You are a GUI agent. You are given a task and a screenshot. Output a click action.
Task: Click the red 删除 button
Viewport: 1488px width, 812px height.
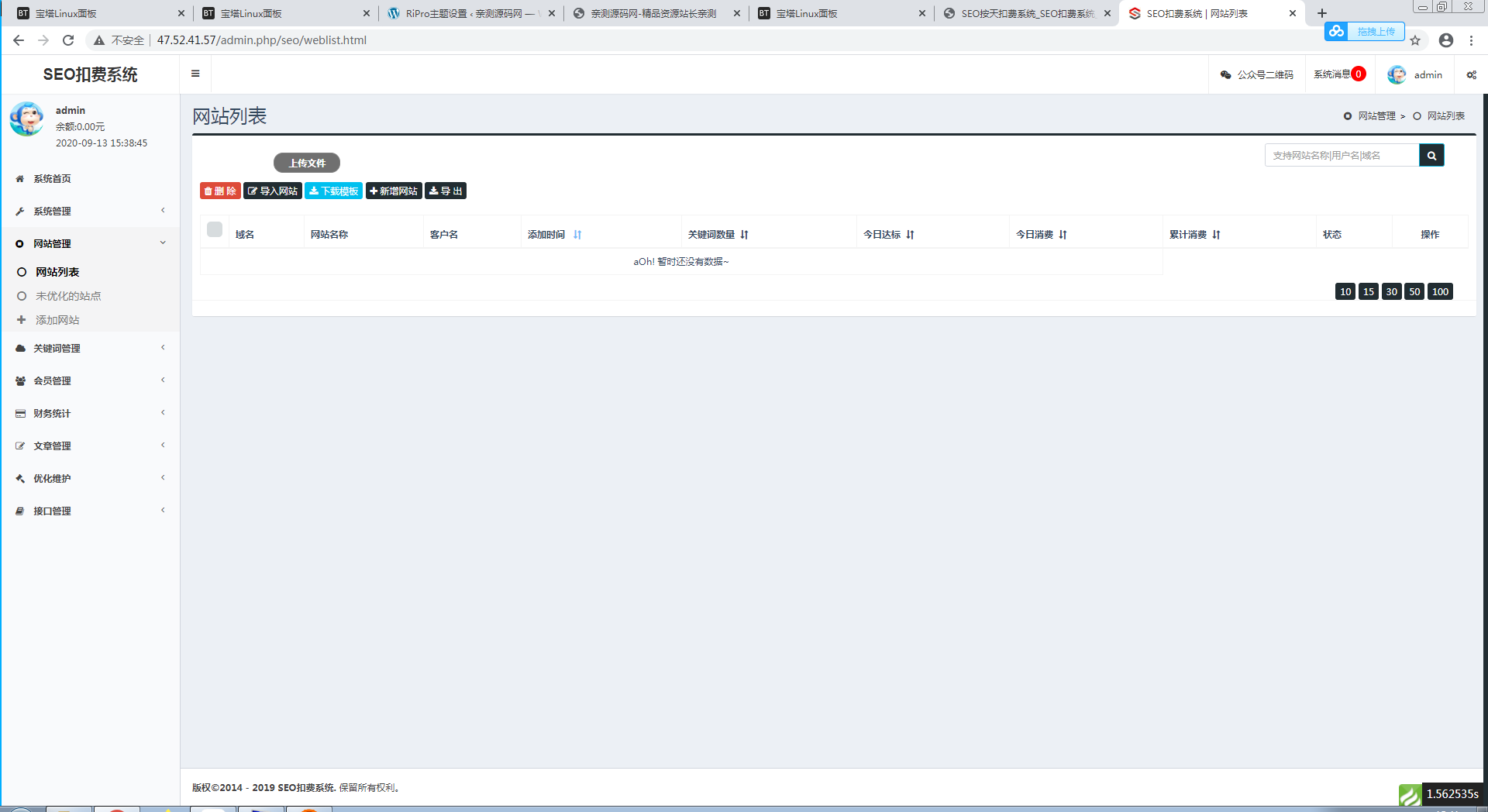tap(220, 191)
